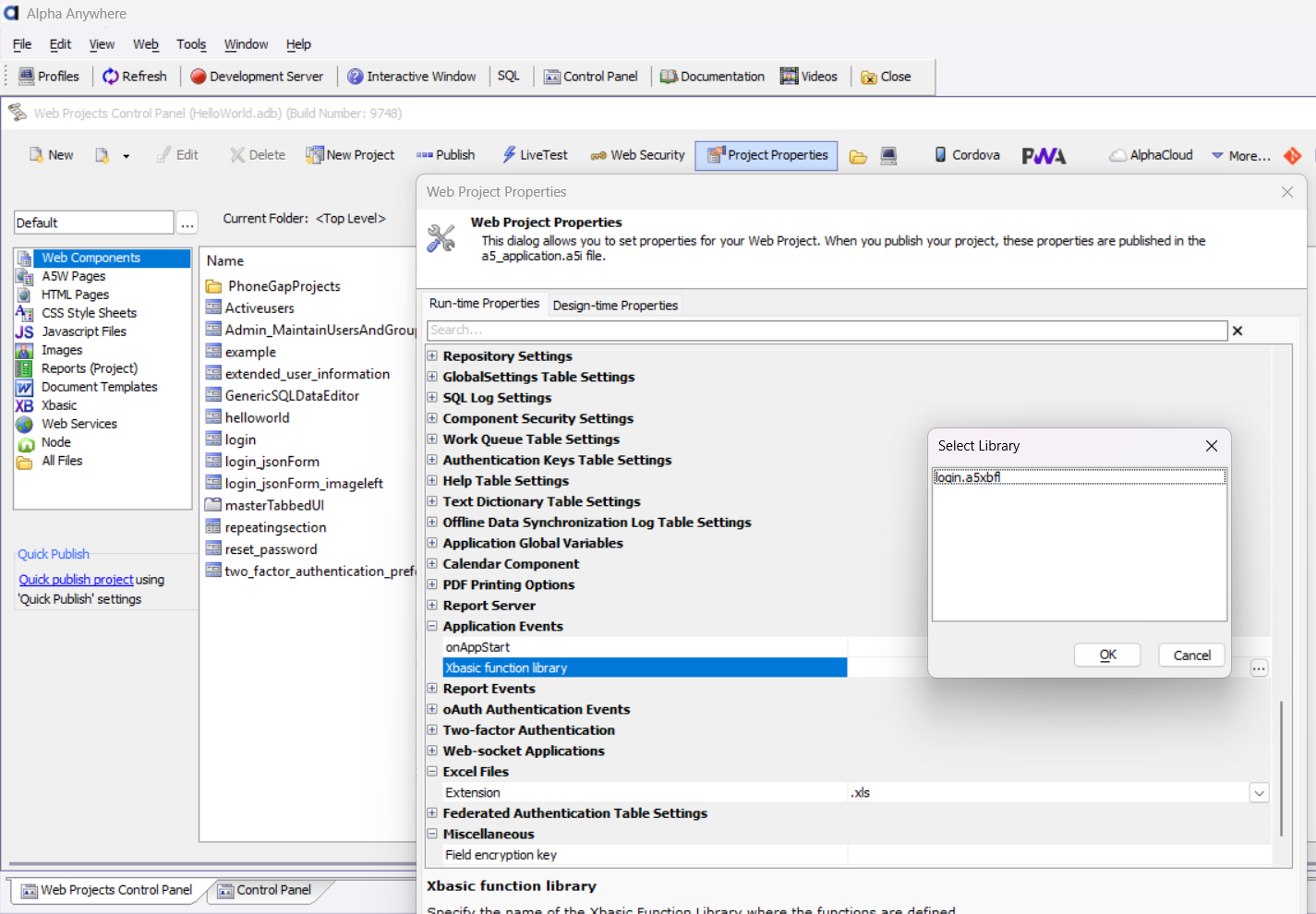The width and height of the screenshot is (1316, 914).
Task: Select the onAppStart property row
Action: (646, 647)
